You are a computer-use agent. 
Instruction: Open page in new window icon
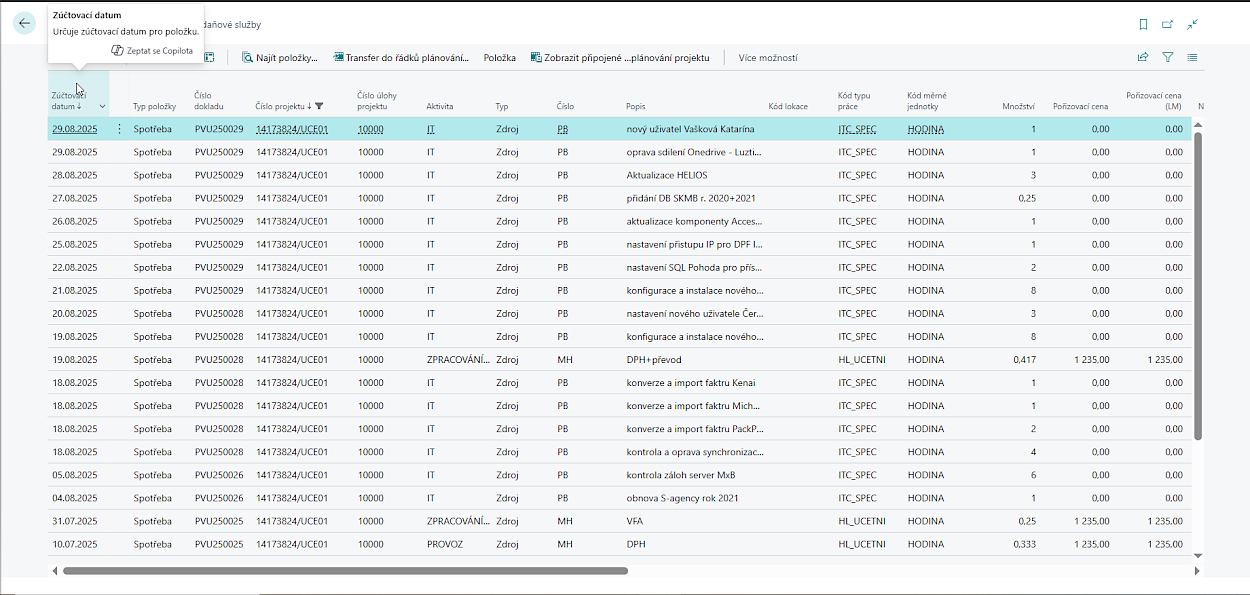coord(1167,24)
